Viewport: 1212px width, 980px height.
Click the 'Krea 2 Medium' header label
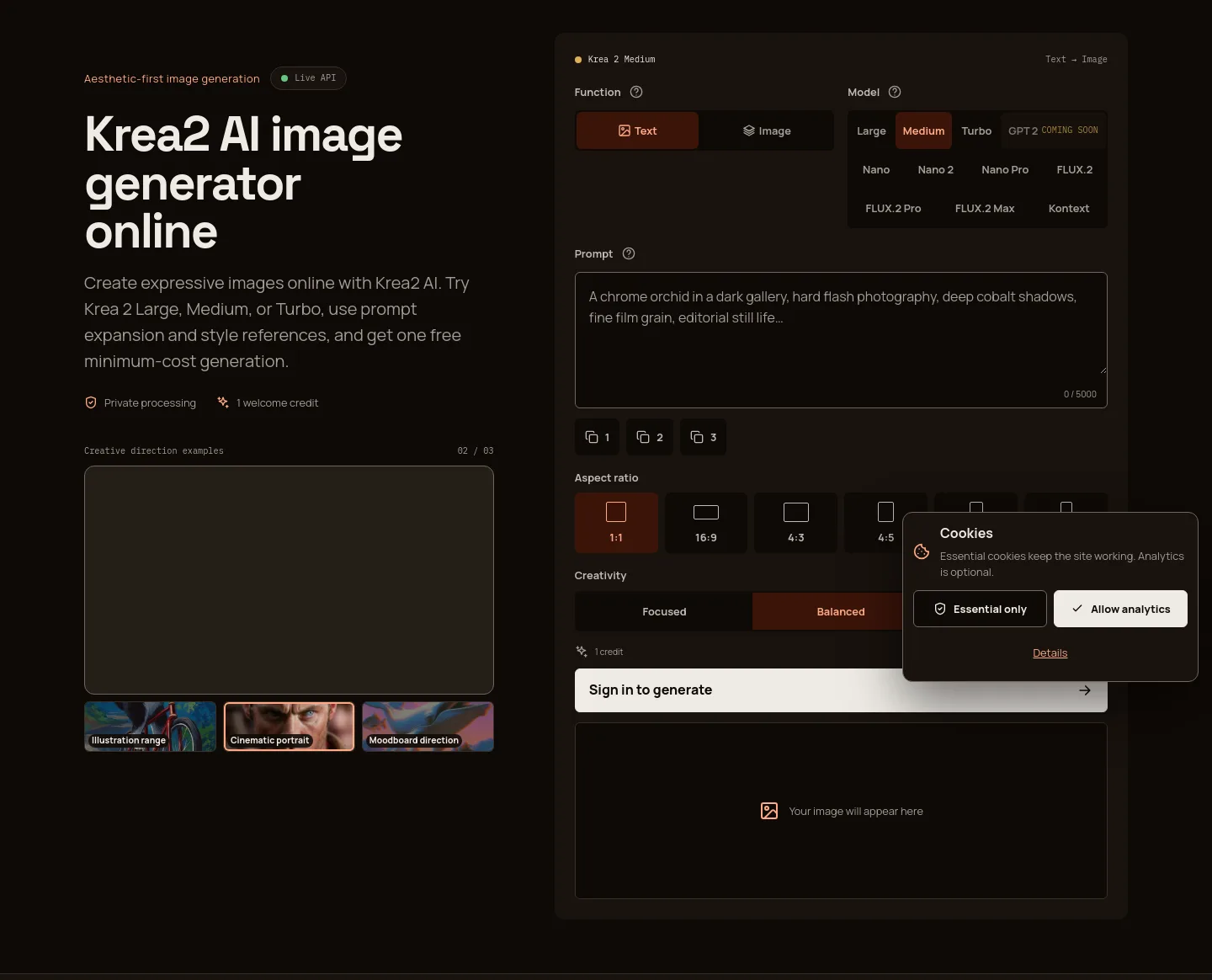coord(621,60)
